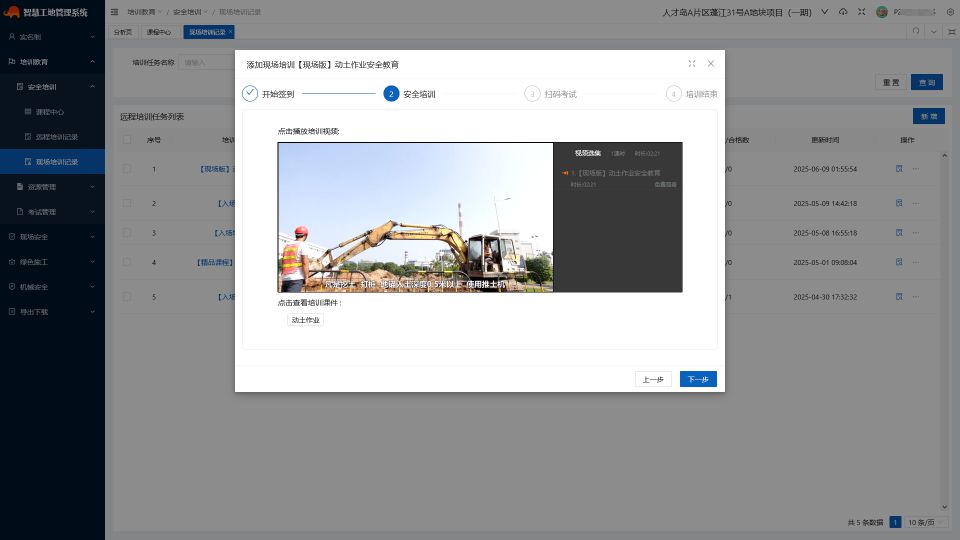The height and width of the screenshot is (540, 960).
Task: Tick the checkbox for row 4
Action: [127, 262]
